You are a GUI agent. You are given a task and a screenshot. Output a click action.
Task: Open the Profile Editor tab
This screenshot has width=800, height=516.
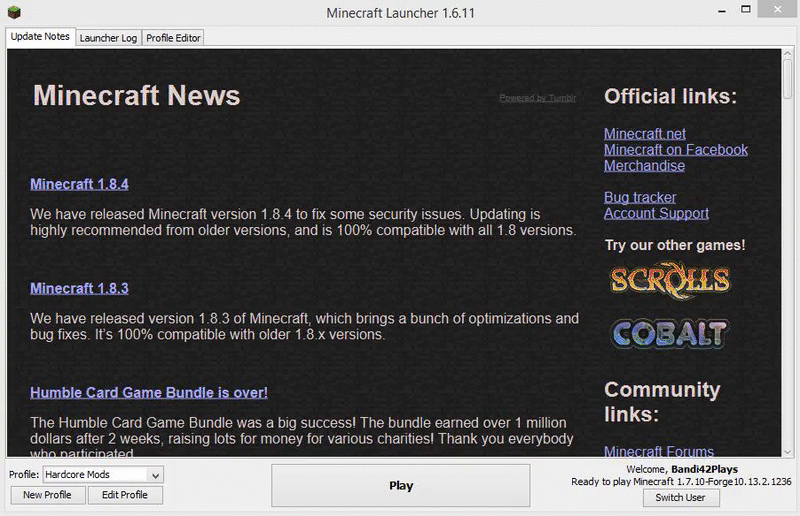click(x=173, y=38)
